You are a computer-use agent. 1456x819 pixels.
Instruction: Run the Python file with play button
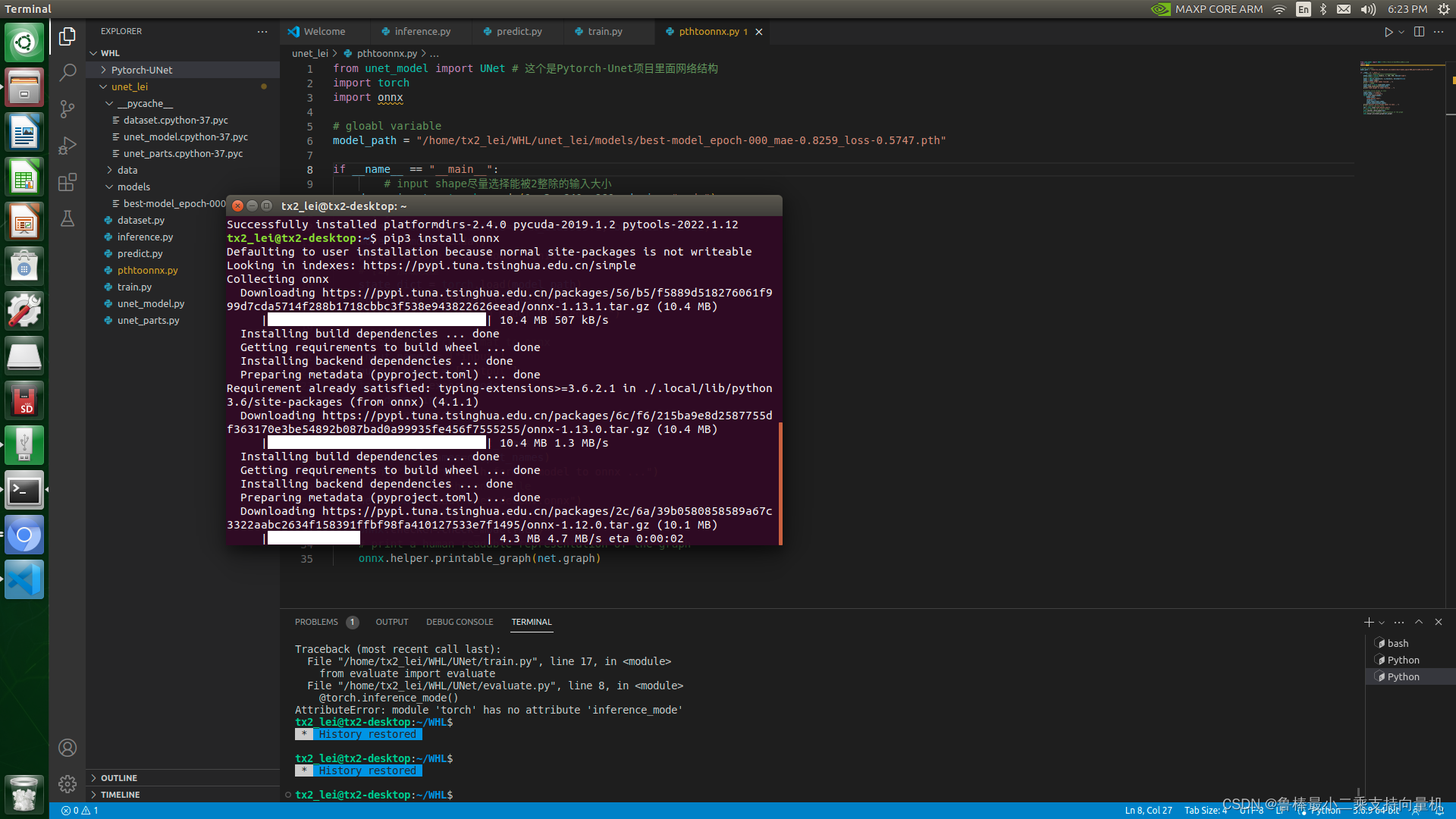tap(1388, 32)
